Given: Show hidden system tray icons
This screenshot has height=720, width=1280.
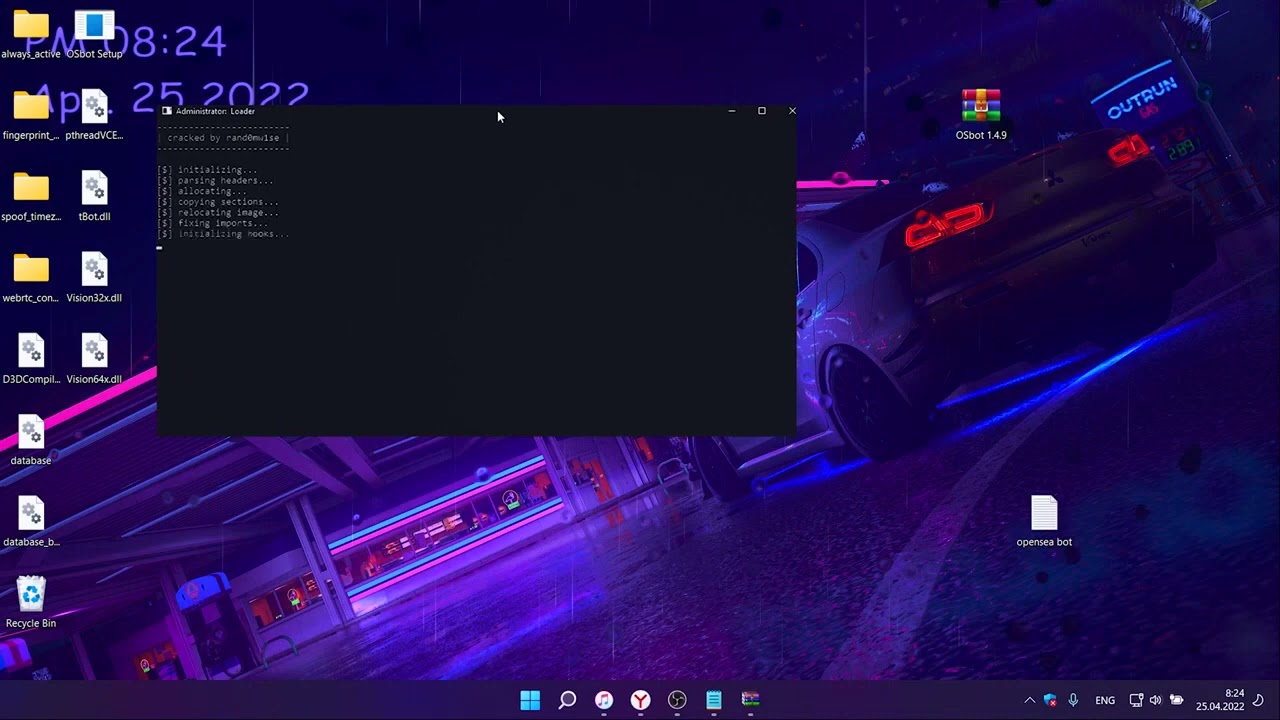Looking at the screenshot, I should [1029, 700].
